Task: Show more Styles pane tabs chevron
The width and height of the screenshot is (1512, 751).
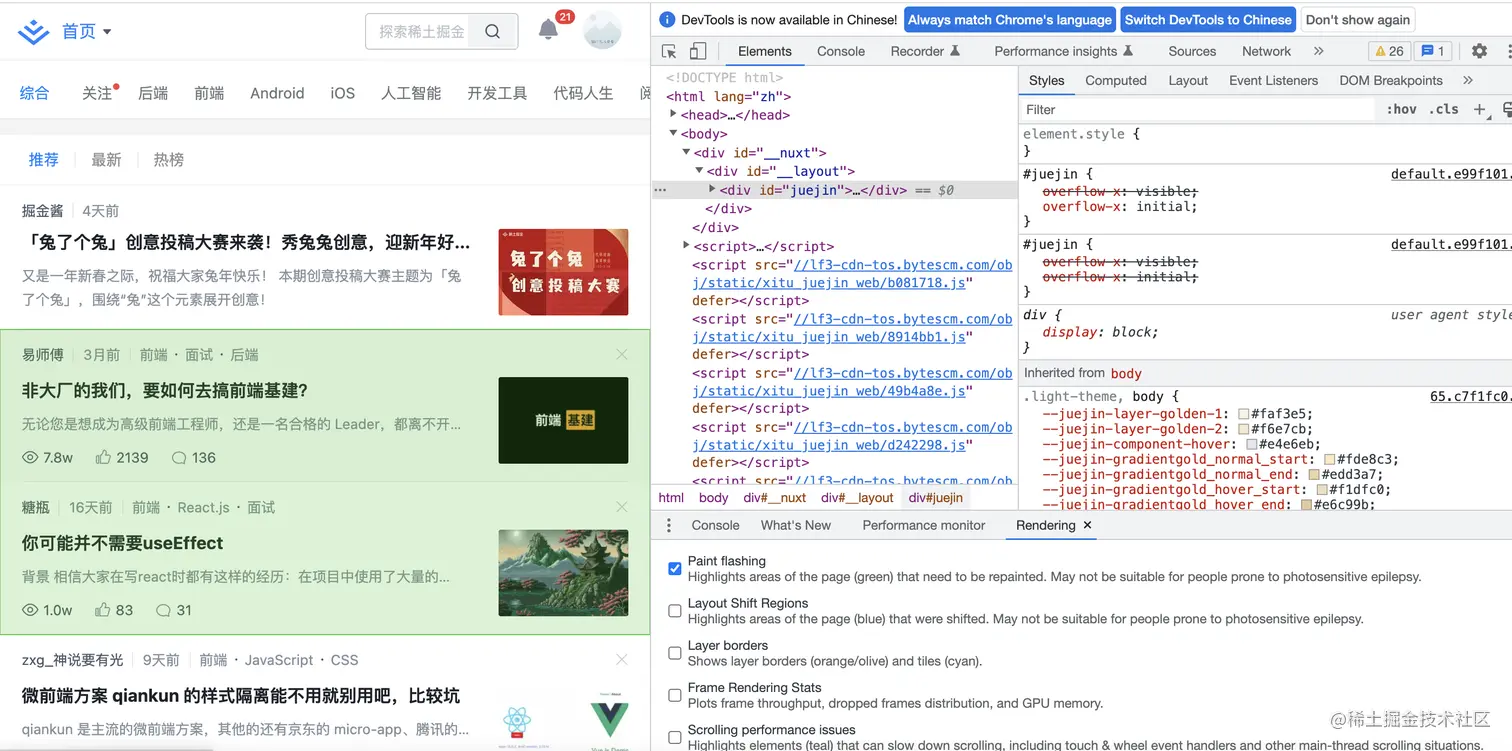Action: coord(1468,80)
